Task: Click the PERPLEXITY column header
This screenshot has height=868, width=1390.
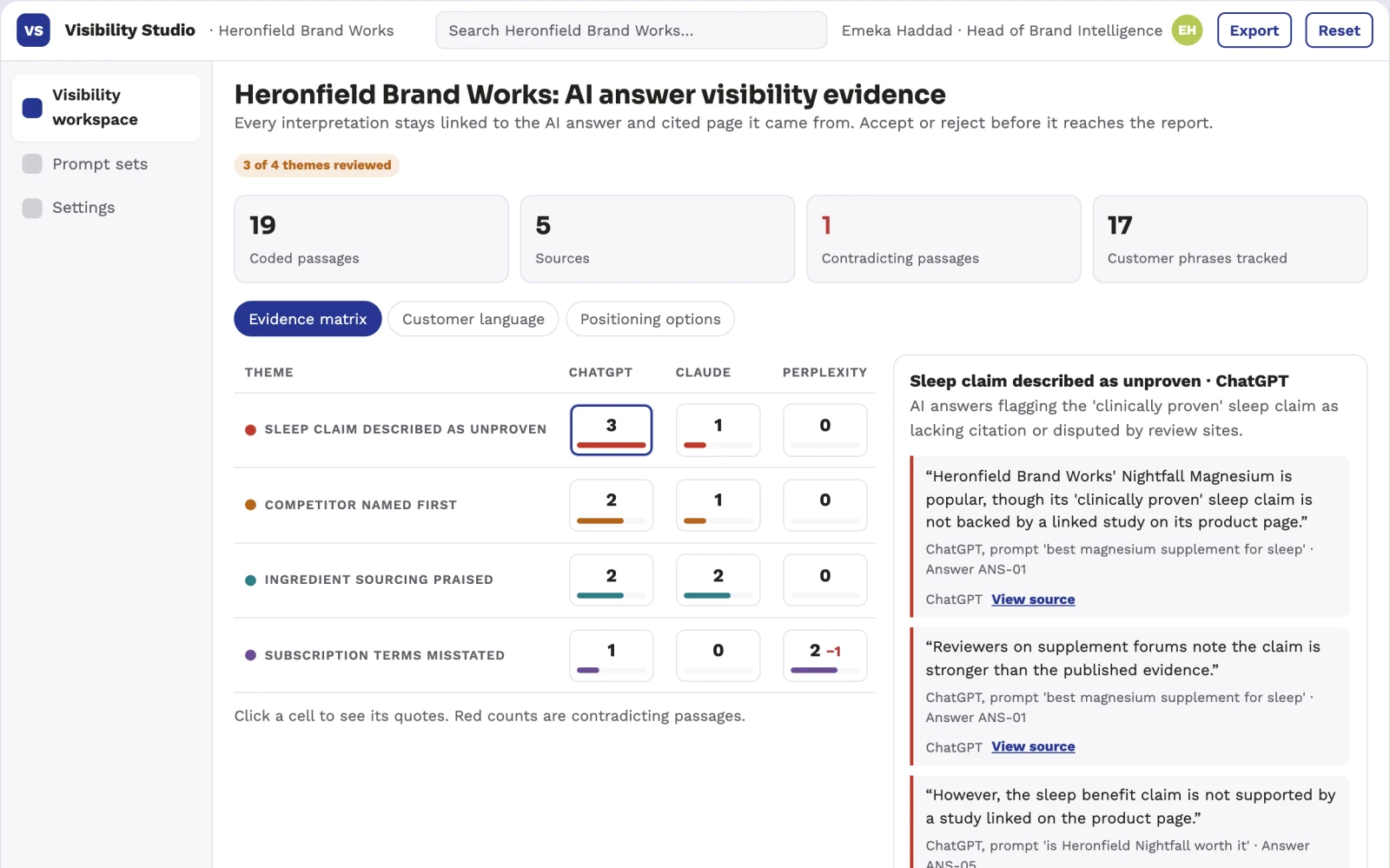Action: 824,372
